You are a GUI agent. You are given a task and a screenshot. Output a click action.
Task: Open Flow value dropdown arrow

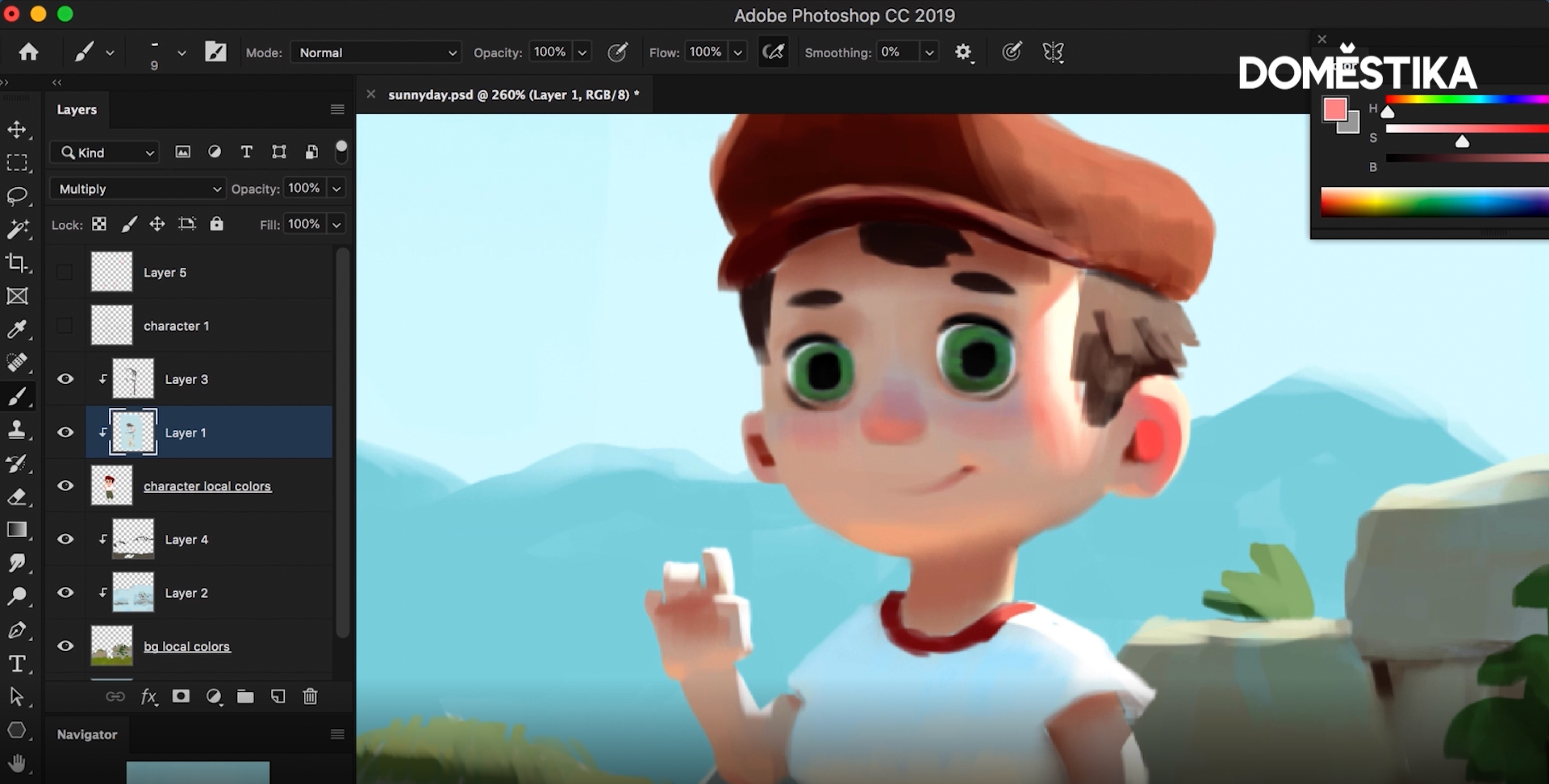(x=738, y=52)
